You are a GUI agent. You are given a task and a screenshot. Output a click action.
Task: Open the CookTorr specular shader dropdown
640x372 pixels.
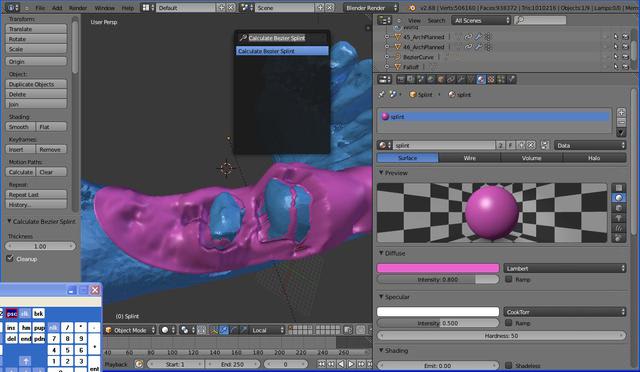[565, 312]
